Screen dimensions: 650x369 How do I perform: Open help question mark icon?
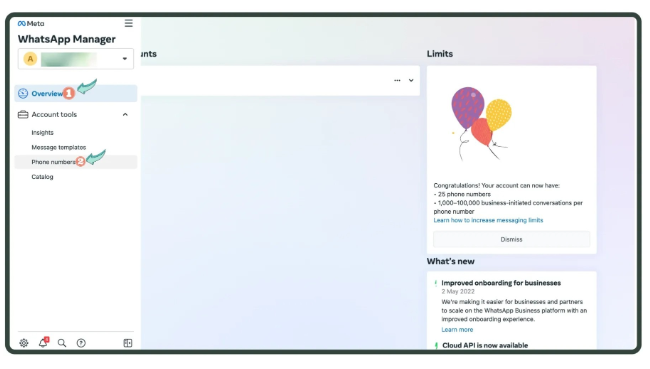[81, 343]
